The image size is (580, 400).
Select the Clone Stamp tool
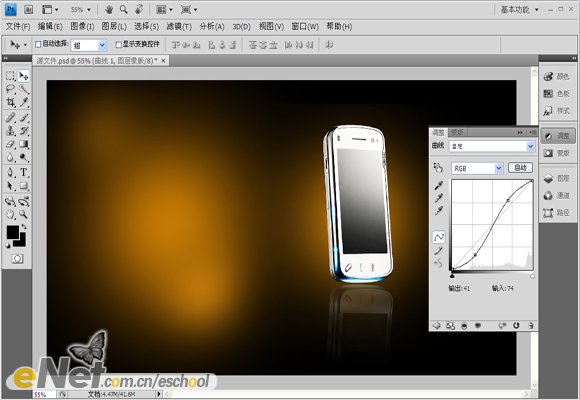pyautogui.click(x=10, y=131)
